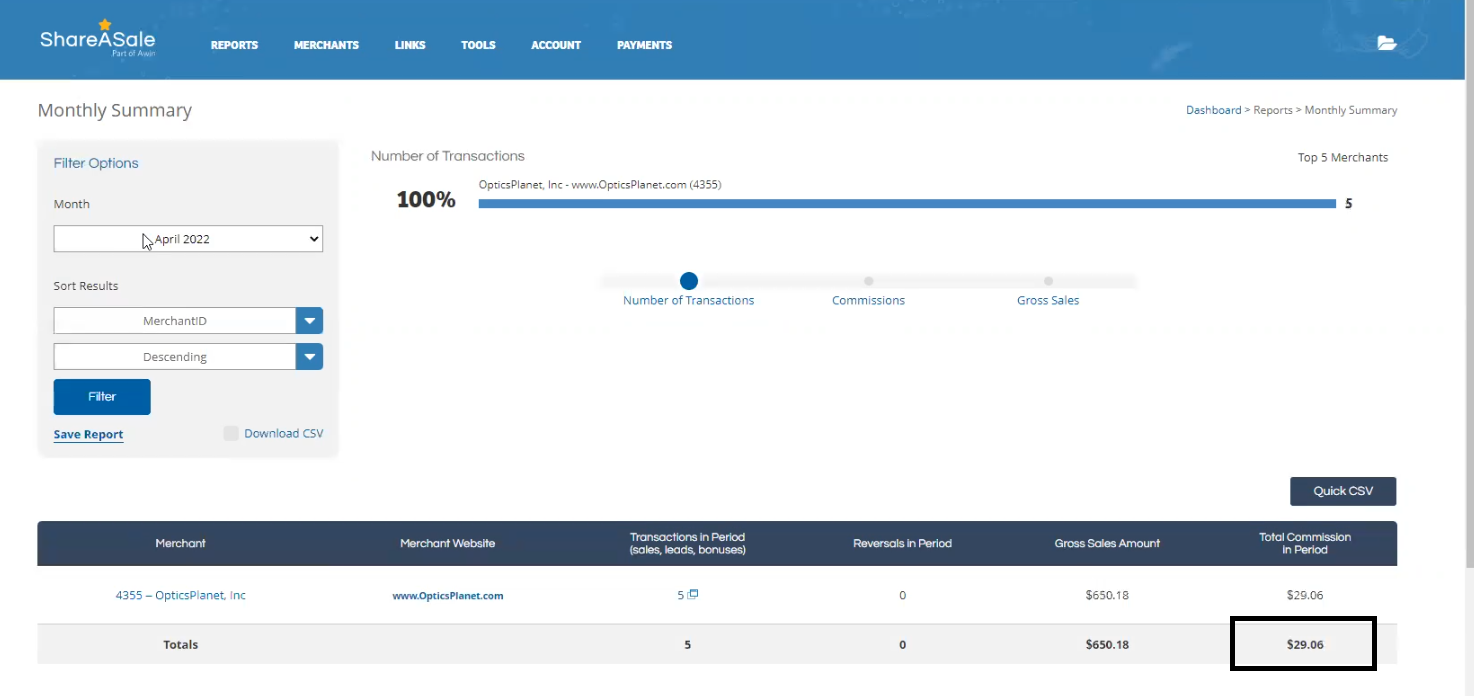Open the Descending sort order dropdown
This screenshot has height=696, width=1474.
pos(188,357)
